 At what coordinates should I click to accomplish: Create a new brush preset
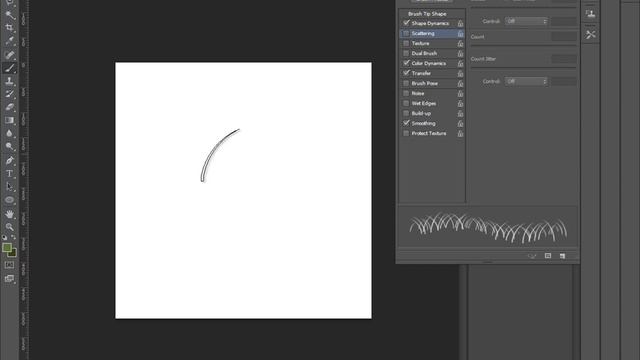[x=562, y=256]
